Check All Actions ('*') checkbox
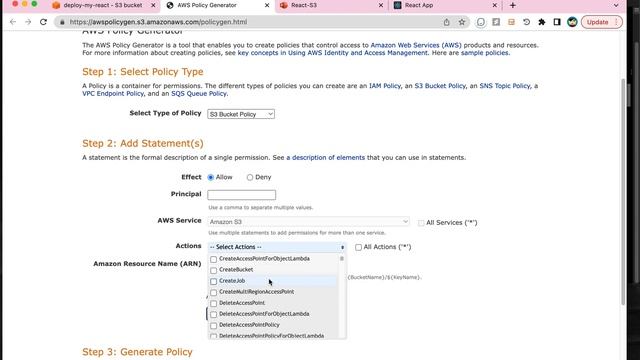640x360 pixels. tap(358, 247)
